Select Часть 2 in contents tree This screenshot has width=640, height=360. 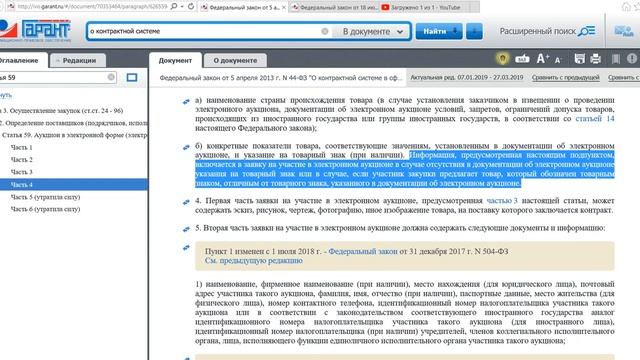pyautogui.click(x=22, y=160)
